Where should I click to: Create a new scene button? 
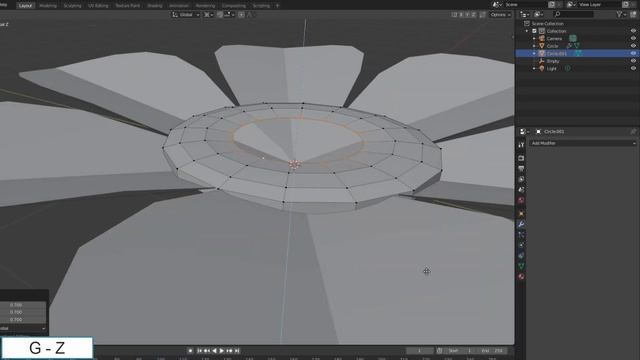click(x=551, y=4)
